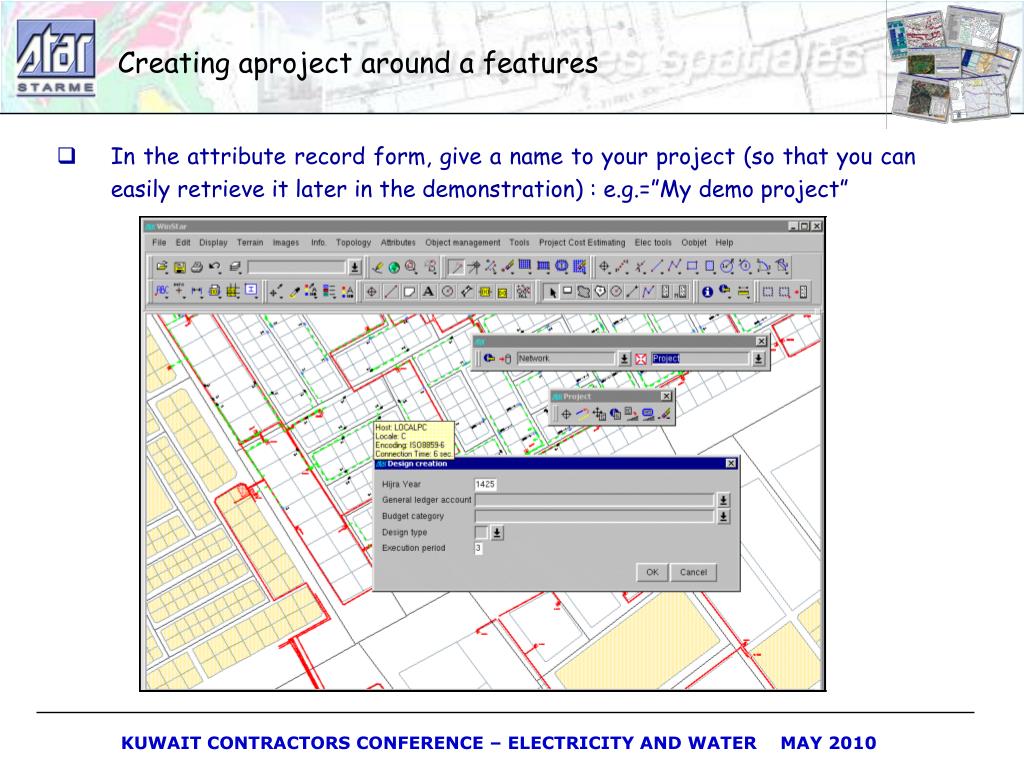Screen dimensions: 1024x768
Task: Click the yellow save diskette icon
Action: point(180,266)
